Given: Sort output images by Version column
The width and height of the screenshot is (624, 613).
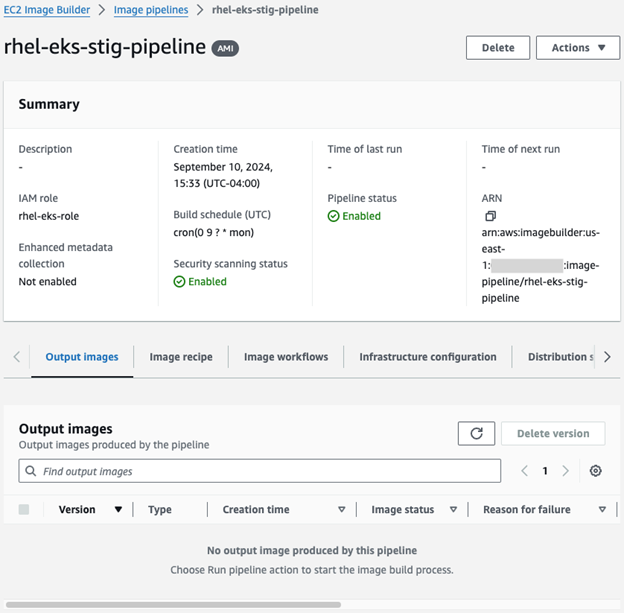Looking at the screenshot, I should (x=118, y=509).
